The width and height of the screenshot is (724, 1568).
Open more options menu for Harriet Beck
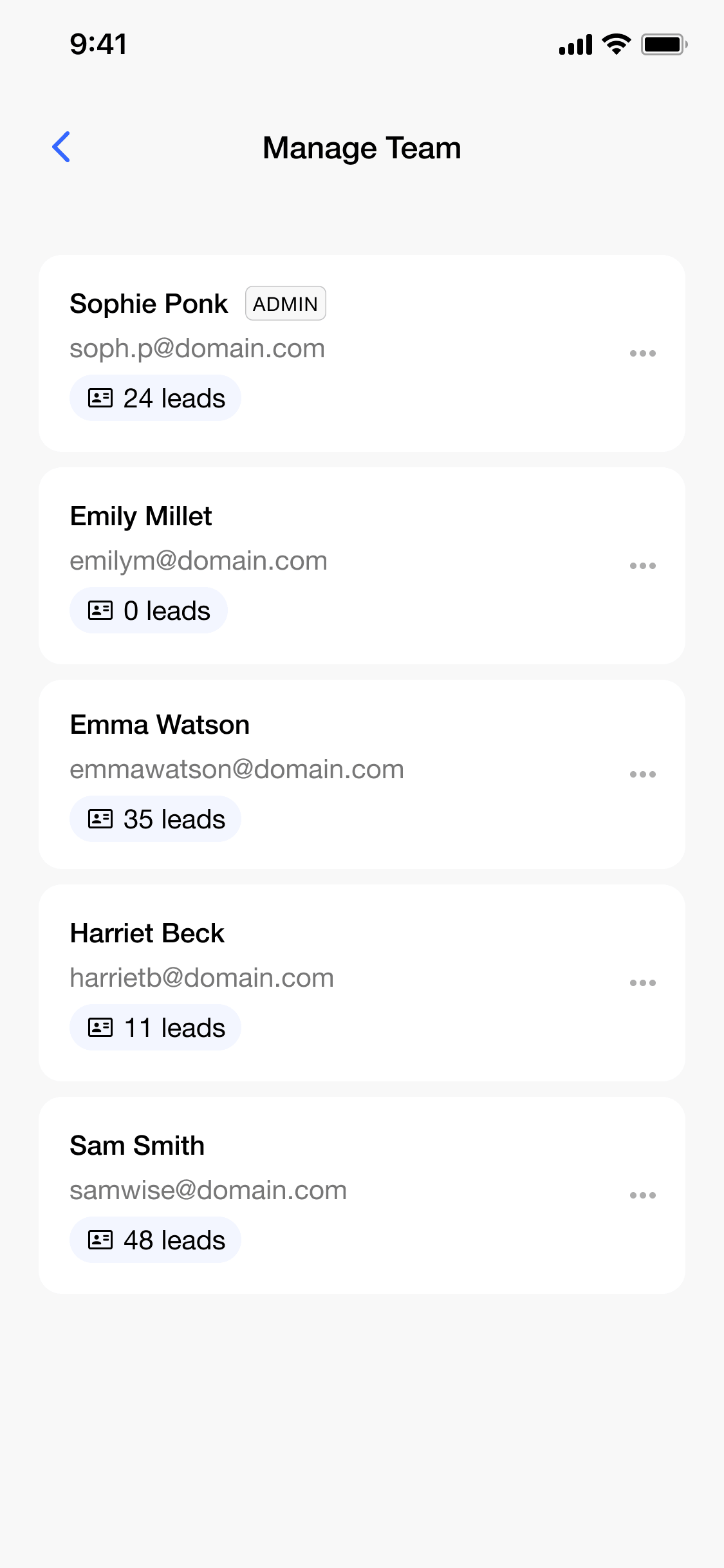click(x=642, y=983)
